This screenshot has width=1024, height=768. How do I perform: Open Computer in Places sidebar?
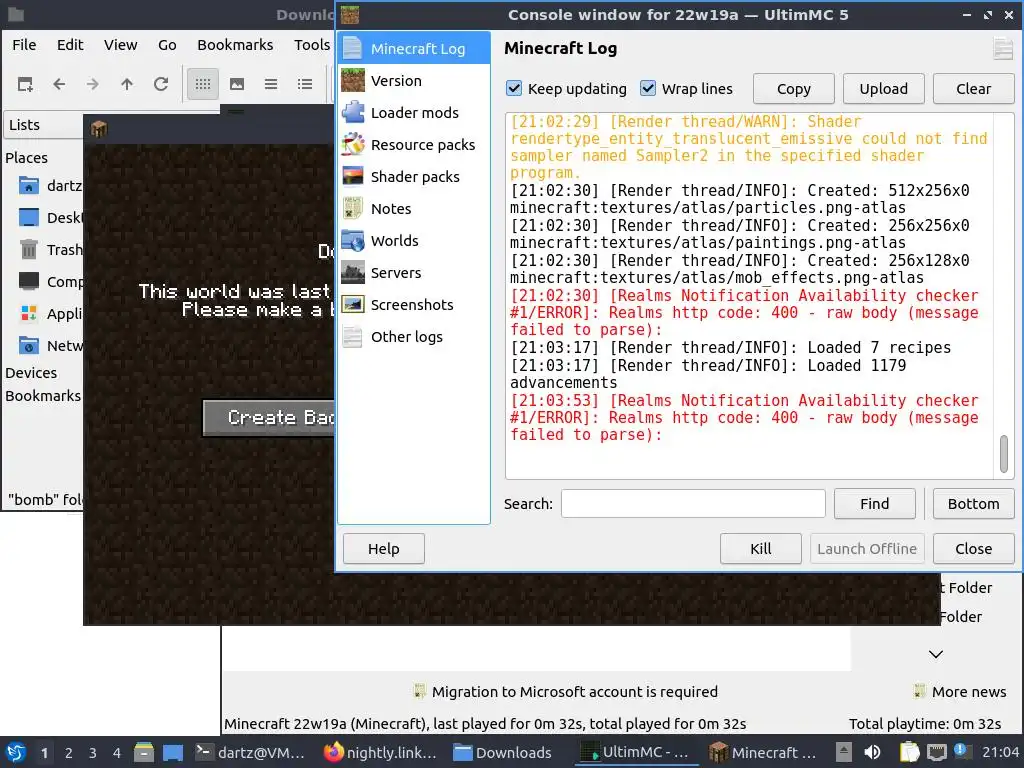[x=50, y=281]
